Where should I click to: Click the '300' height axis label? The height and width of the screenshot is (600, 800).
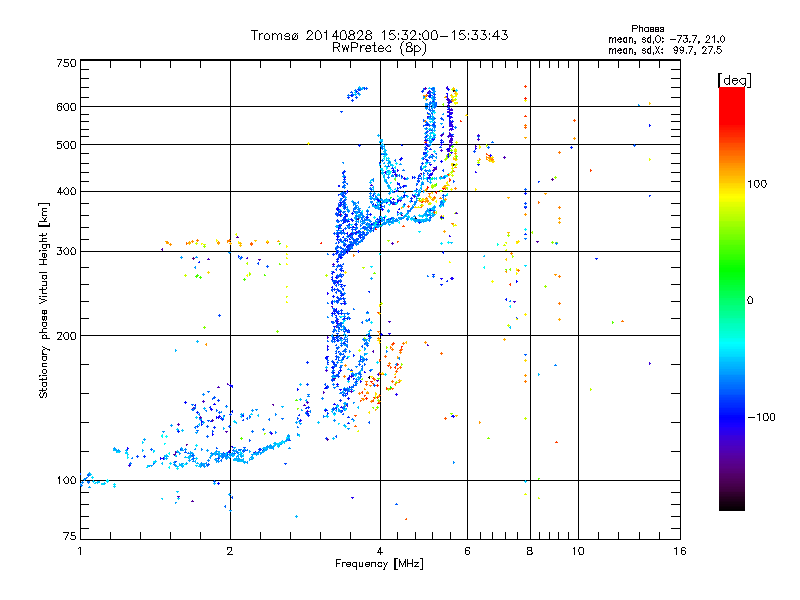(66, 251)
